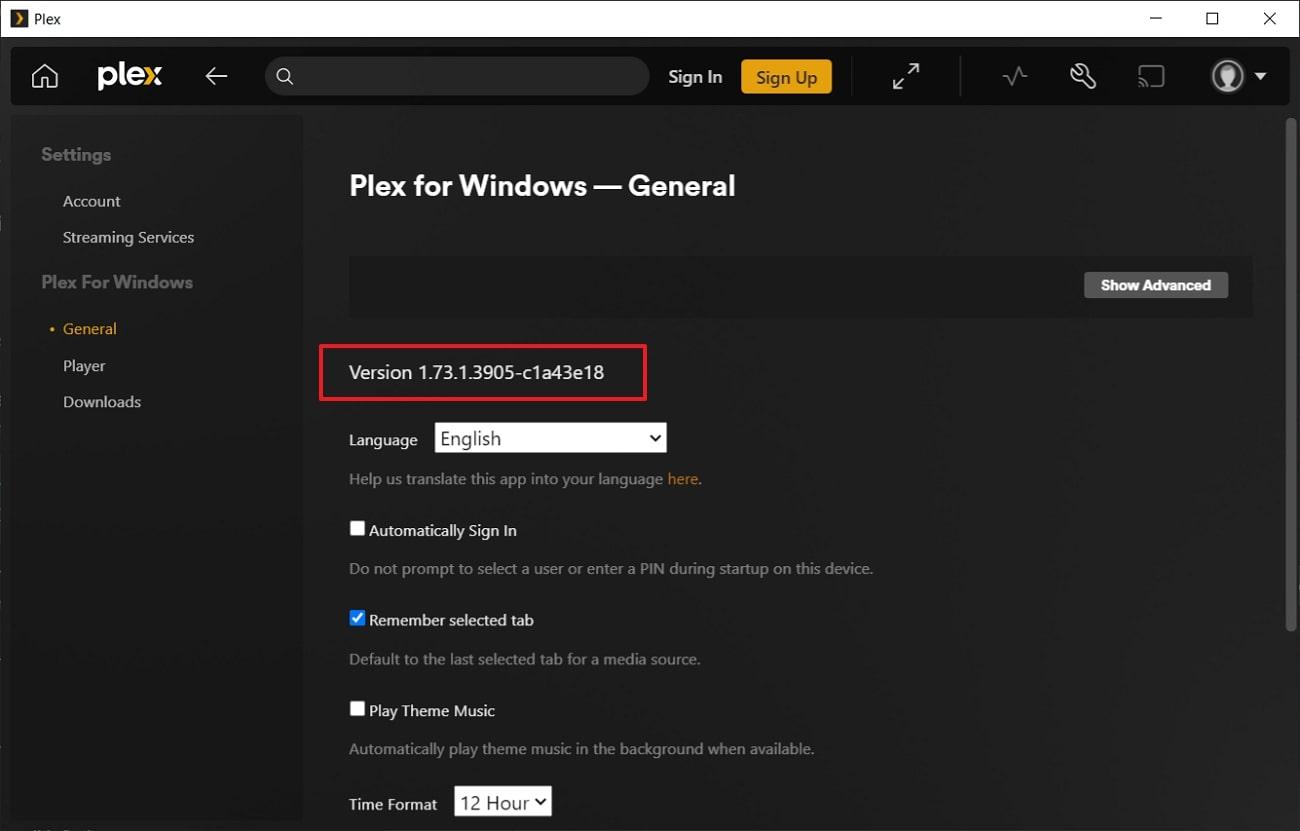1300x831 pixels.
Task: Click the user avatar icon
Action: point(1227,75)
